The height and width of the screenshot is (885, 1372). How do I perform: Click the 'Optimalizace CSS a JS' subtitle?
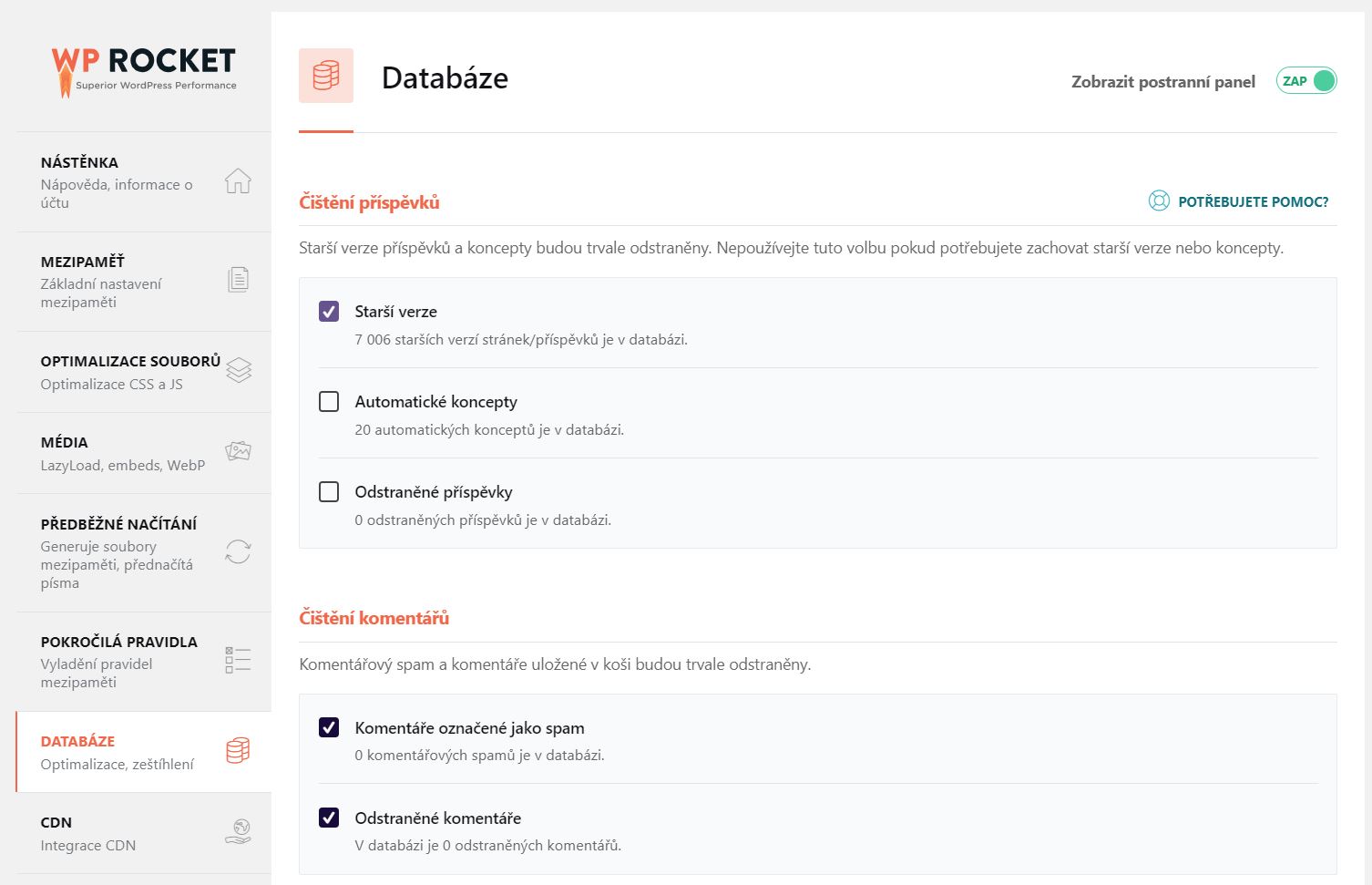pos(111,385)
